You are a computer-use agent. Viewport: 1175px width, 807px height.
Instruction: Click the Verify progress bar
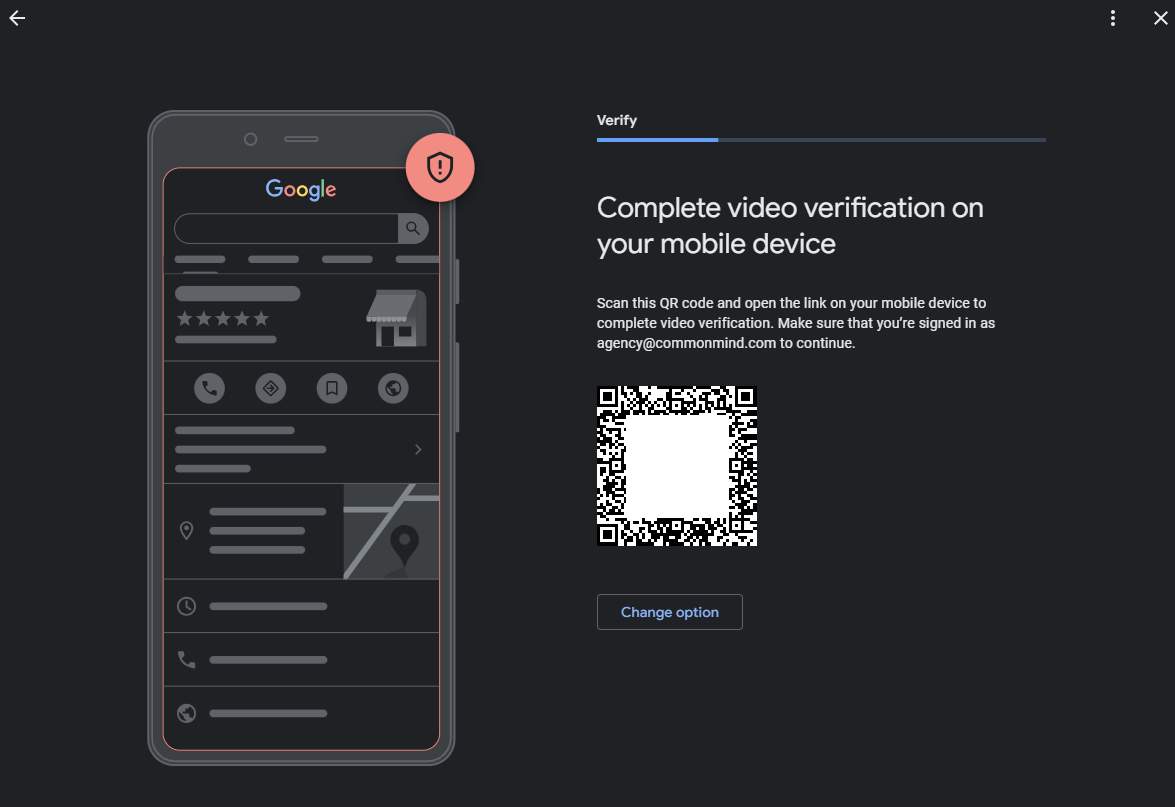pyautogui.click(x=821, y=140)
